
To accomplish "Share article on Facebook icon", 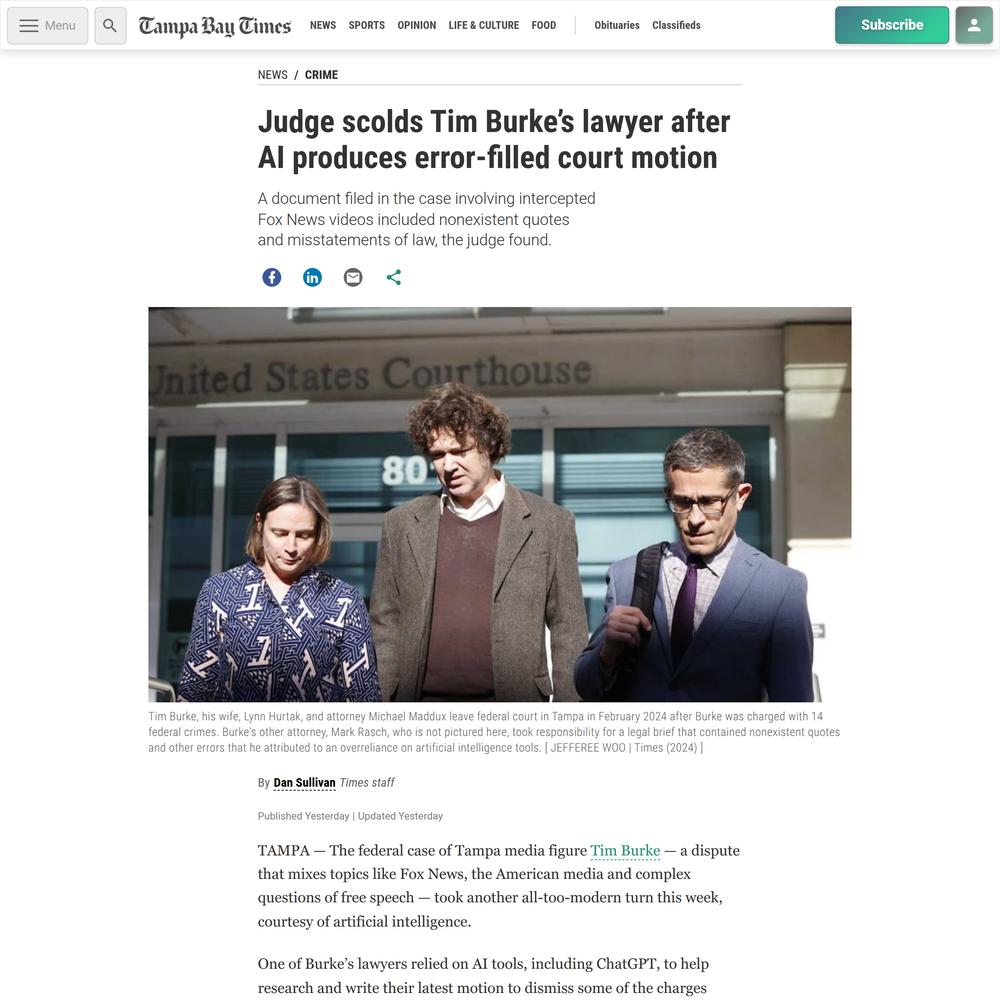I will pos(272,277).
